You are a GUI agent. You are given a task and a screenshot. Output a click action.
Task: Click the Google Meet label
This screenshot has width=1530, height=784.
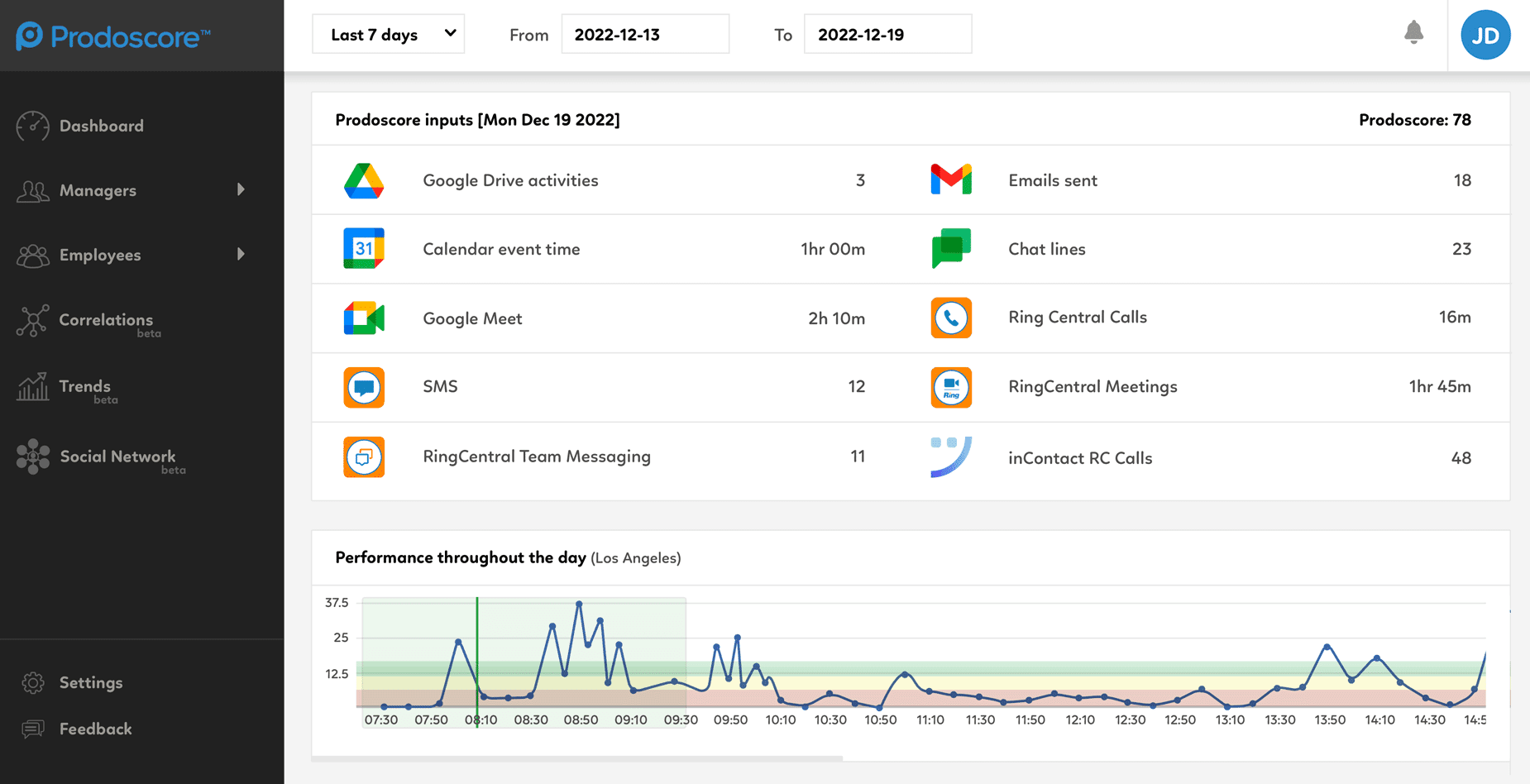pyautogui.click(x=472, y=318)
